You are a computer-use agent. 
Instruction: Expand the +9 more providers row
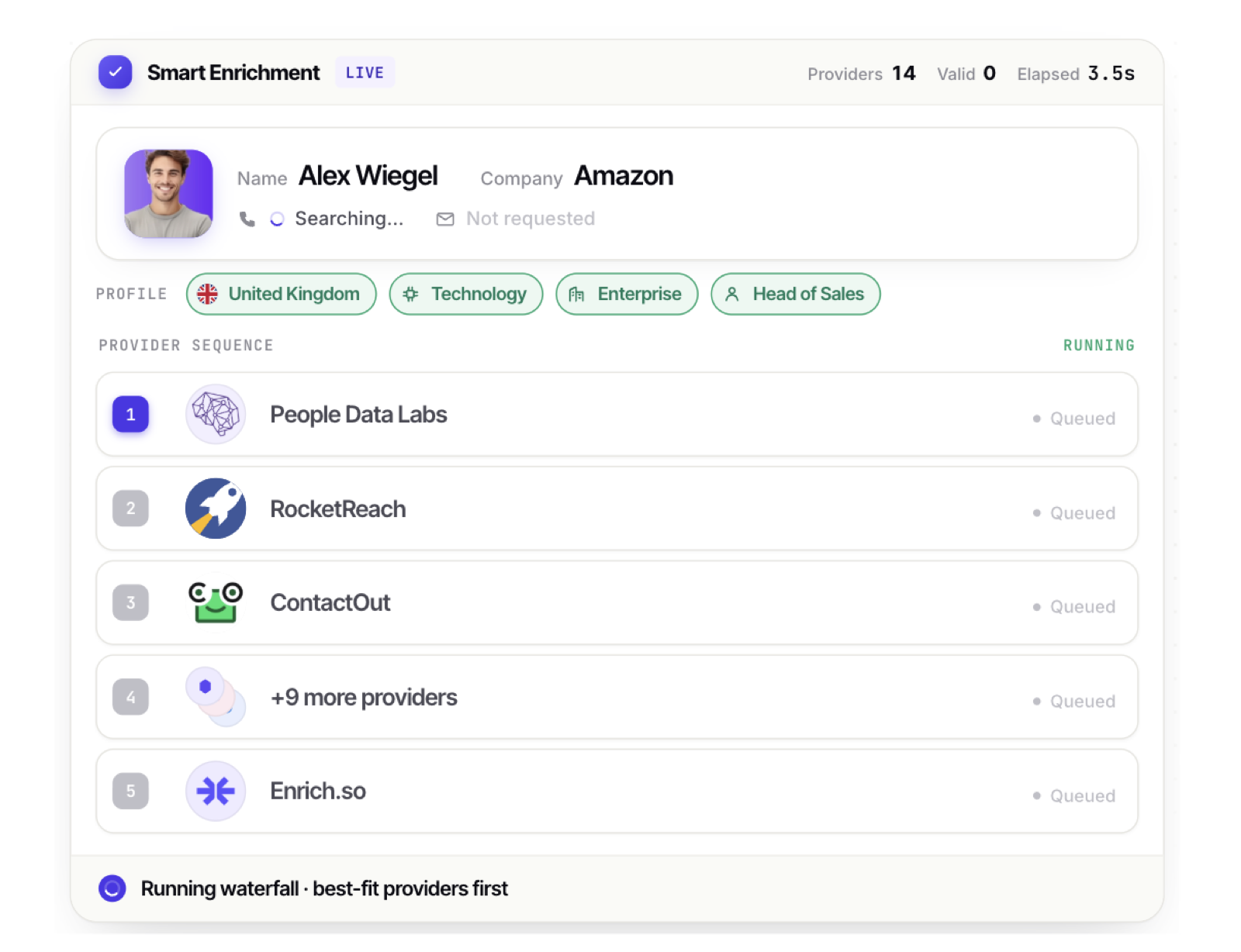617,697
